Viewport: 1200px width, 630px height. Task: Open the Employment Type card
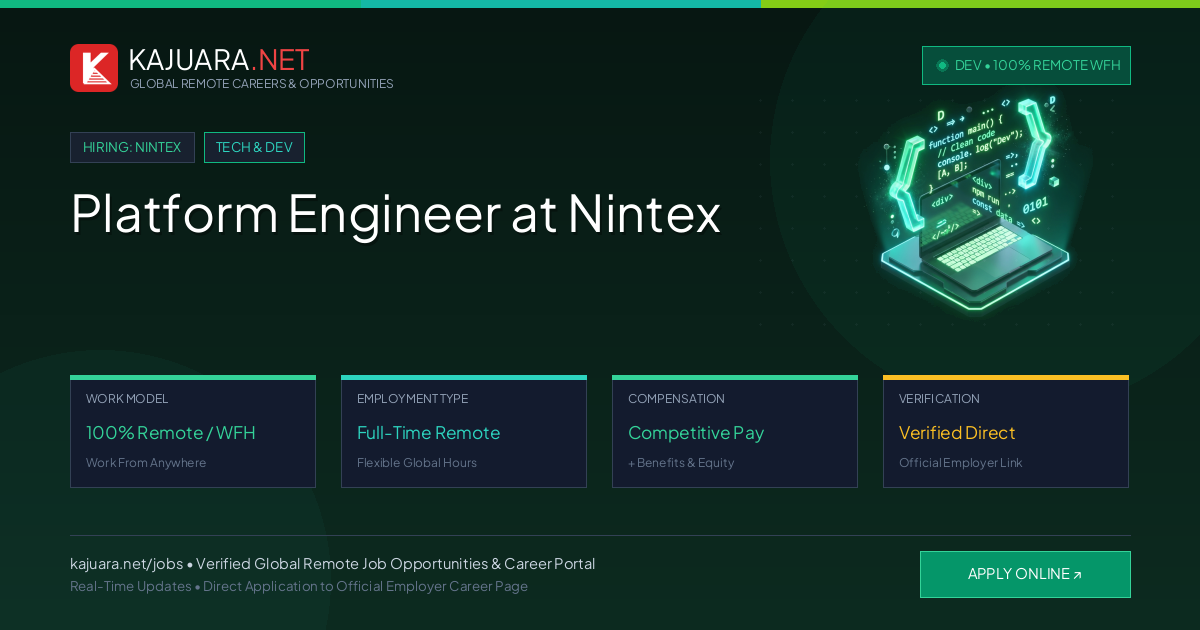point(464,432)
